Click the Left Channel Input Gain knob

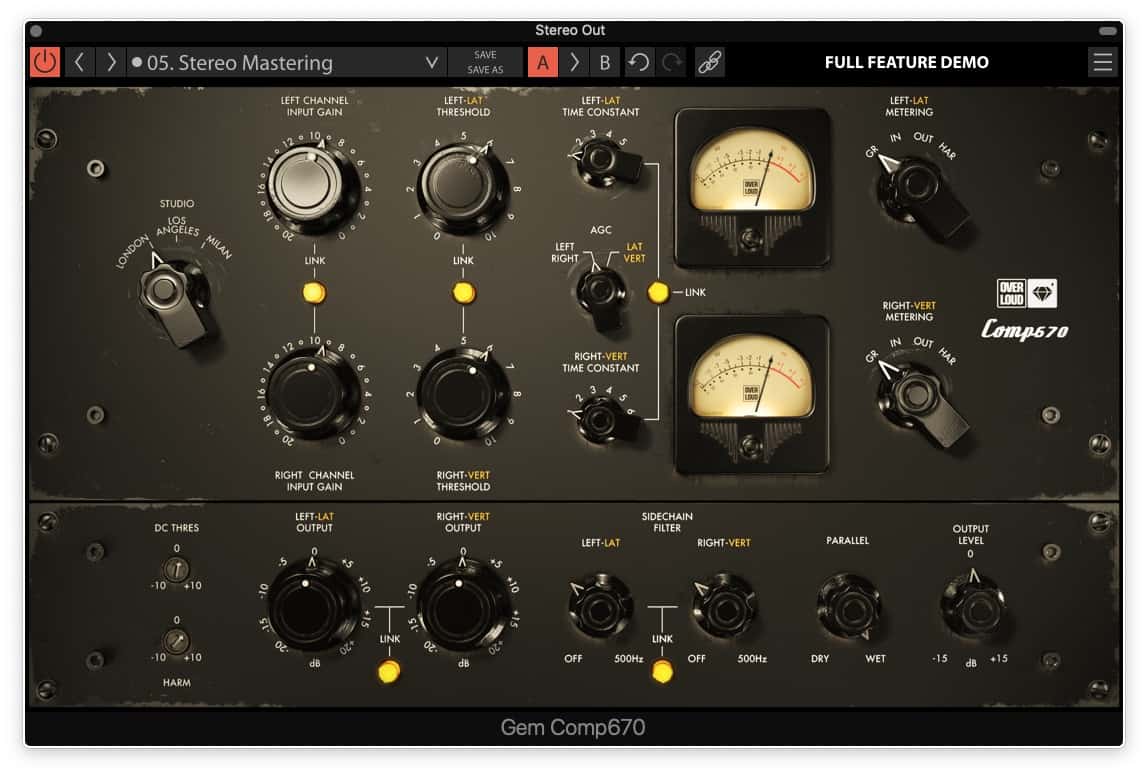[x=313, y=183]
